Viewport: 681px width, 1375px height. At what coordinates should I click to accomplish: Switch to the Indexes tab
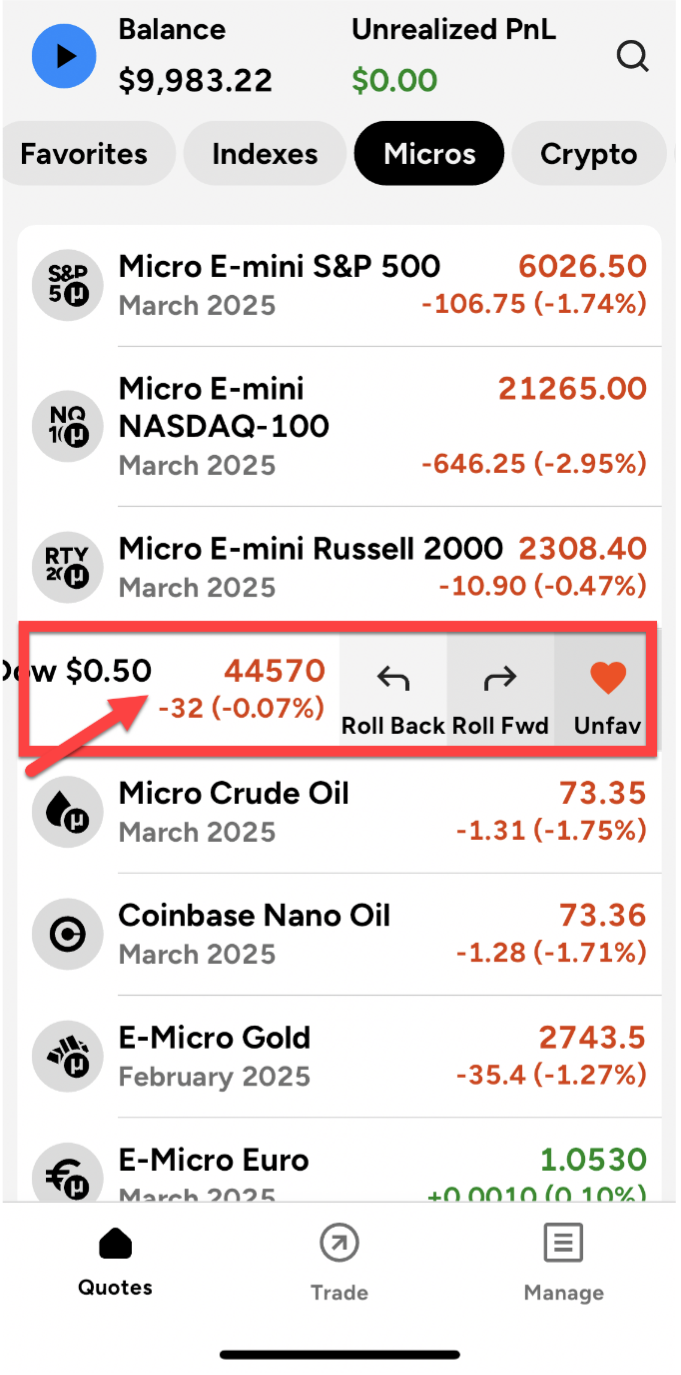point(265,154)
